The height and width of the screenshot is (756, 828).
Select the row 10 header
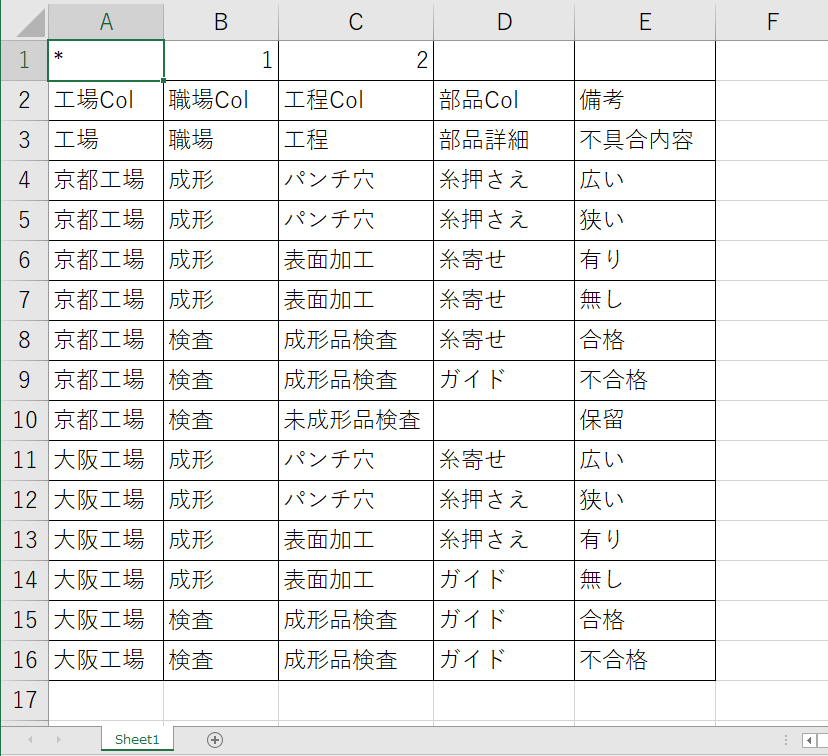(x=24, y=420)
